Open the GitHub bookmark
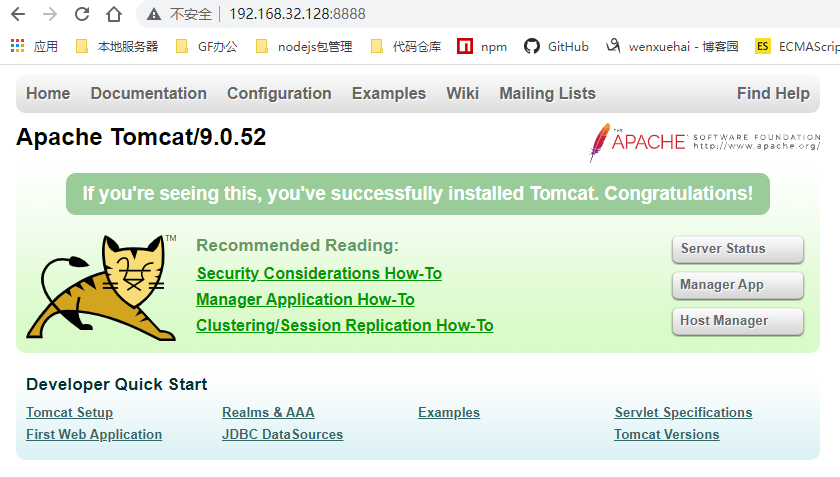 point(556,47)
